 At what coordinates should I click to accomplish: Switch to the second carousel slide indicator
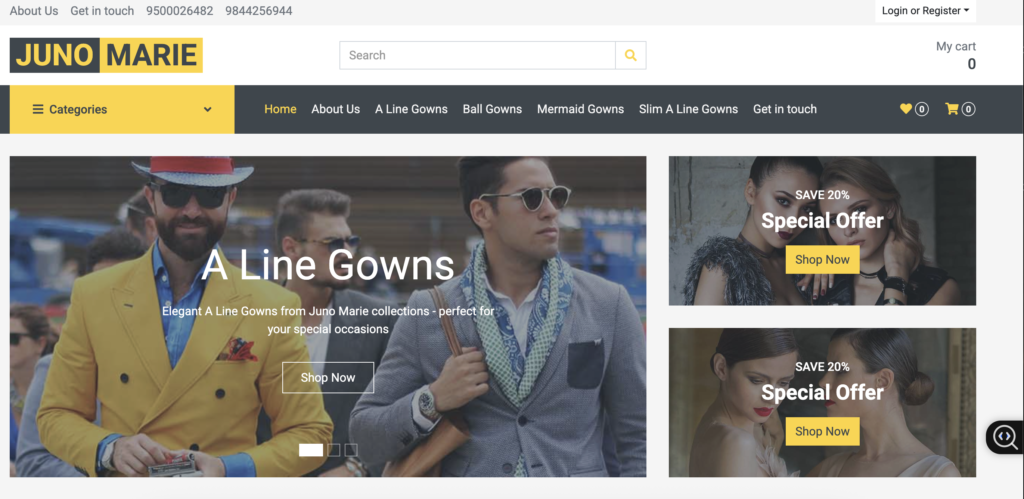[x=334, y=450]
